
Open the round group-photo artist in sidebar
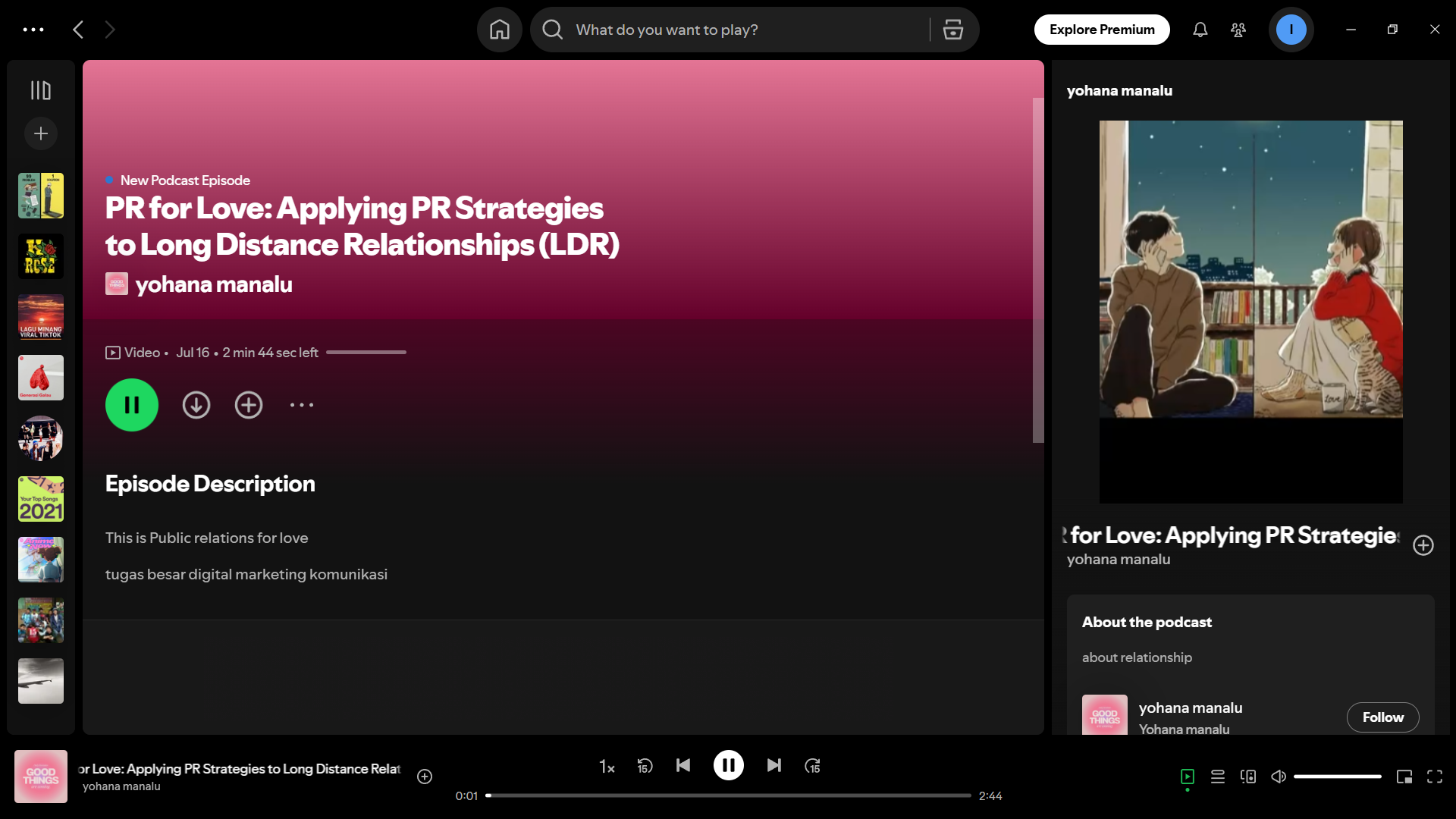click(41, 438)
